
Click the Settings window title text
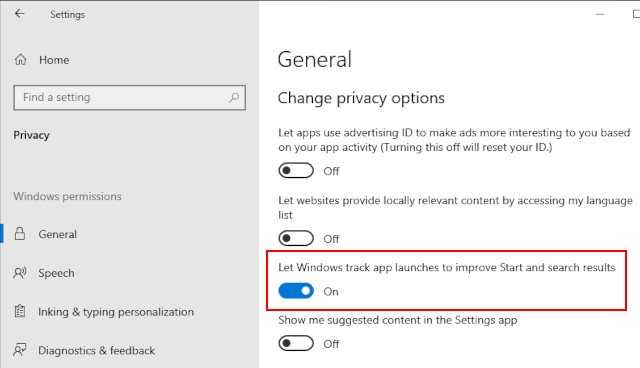pos(67,14)
